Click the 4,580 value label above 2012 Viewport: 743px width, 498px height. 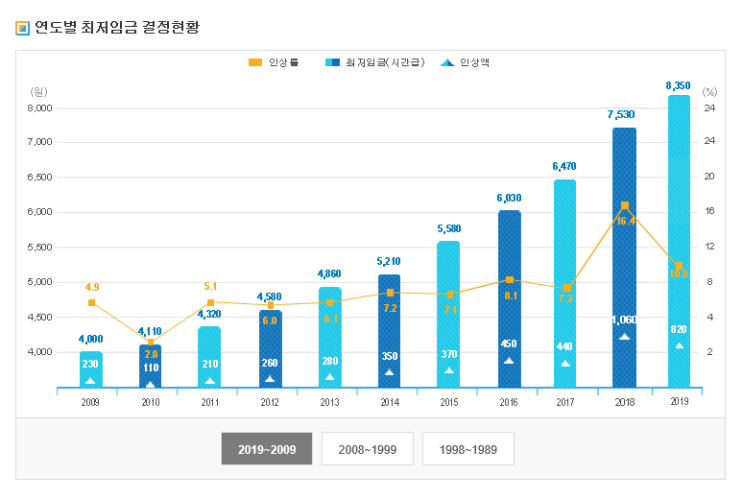tap(269, 297)
